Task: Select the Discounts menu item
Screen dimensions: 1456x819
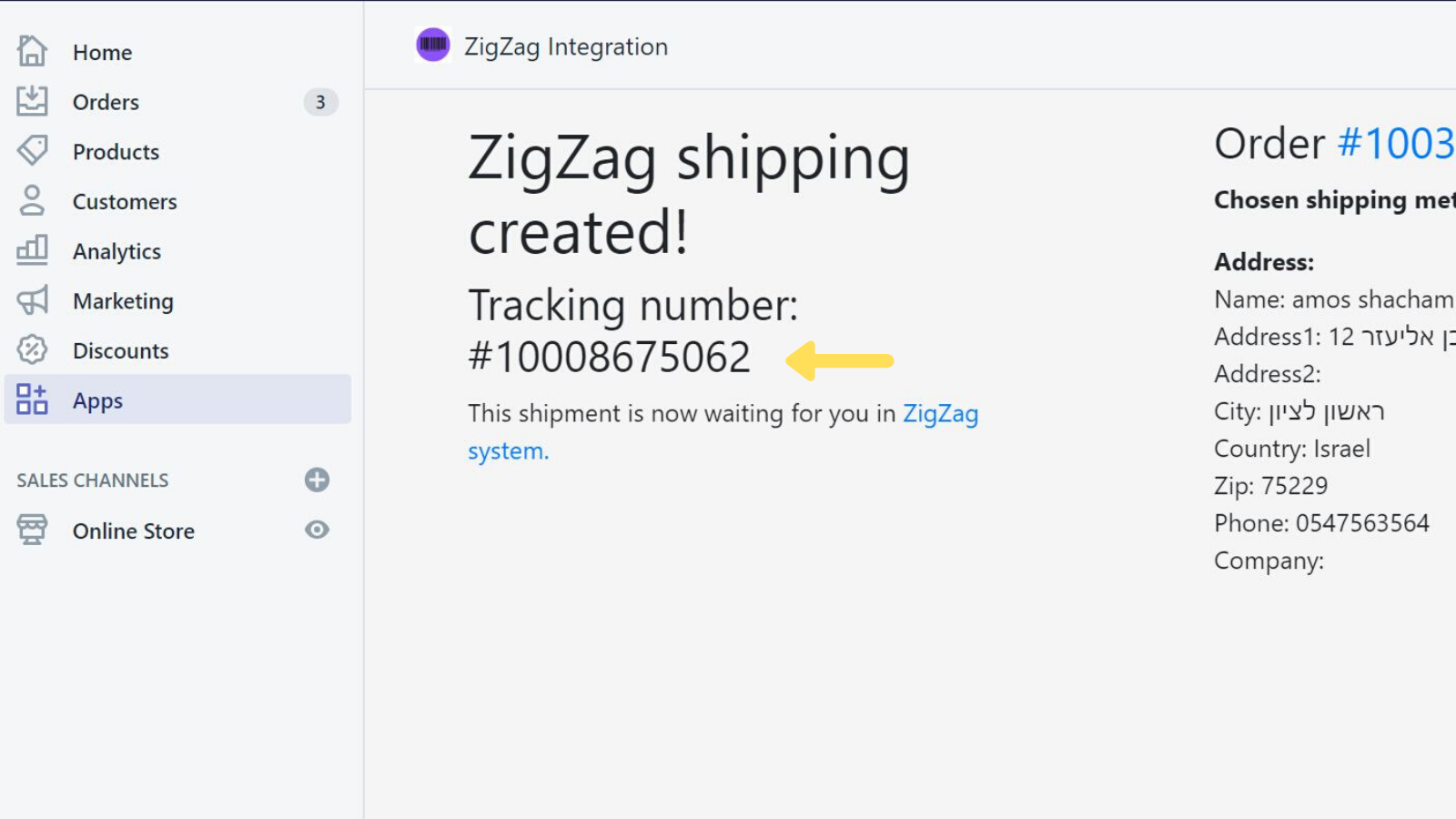Action: pos(120,350)
